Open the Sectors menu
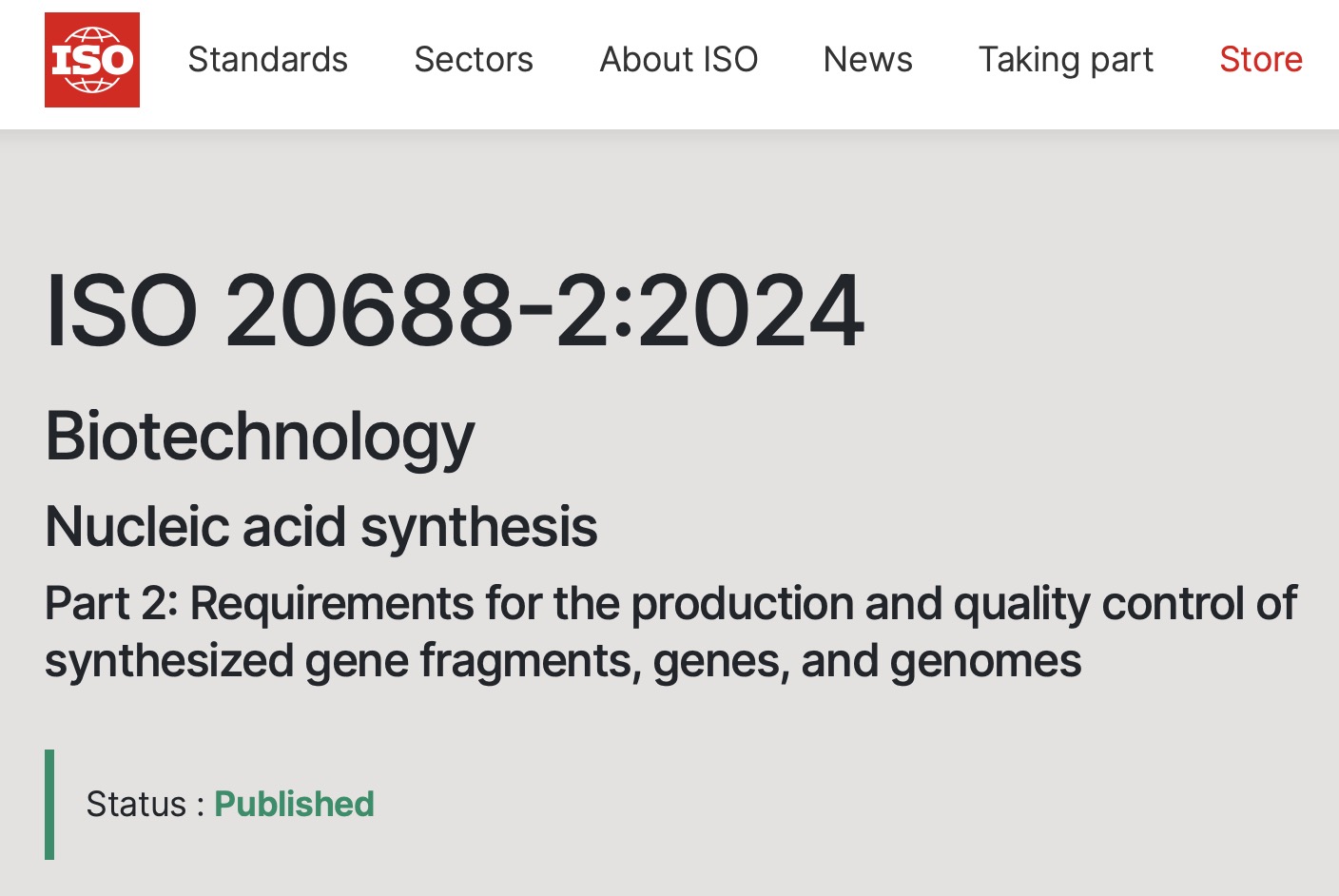 [474, 60]
